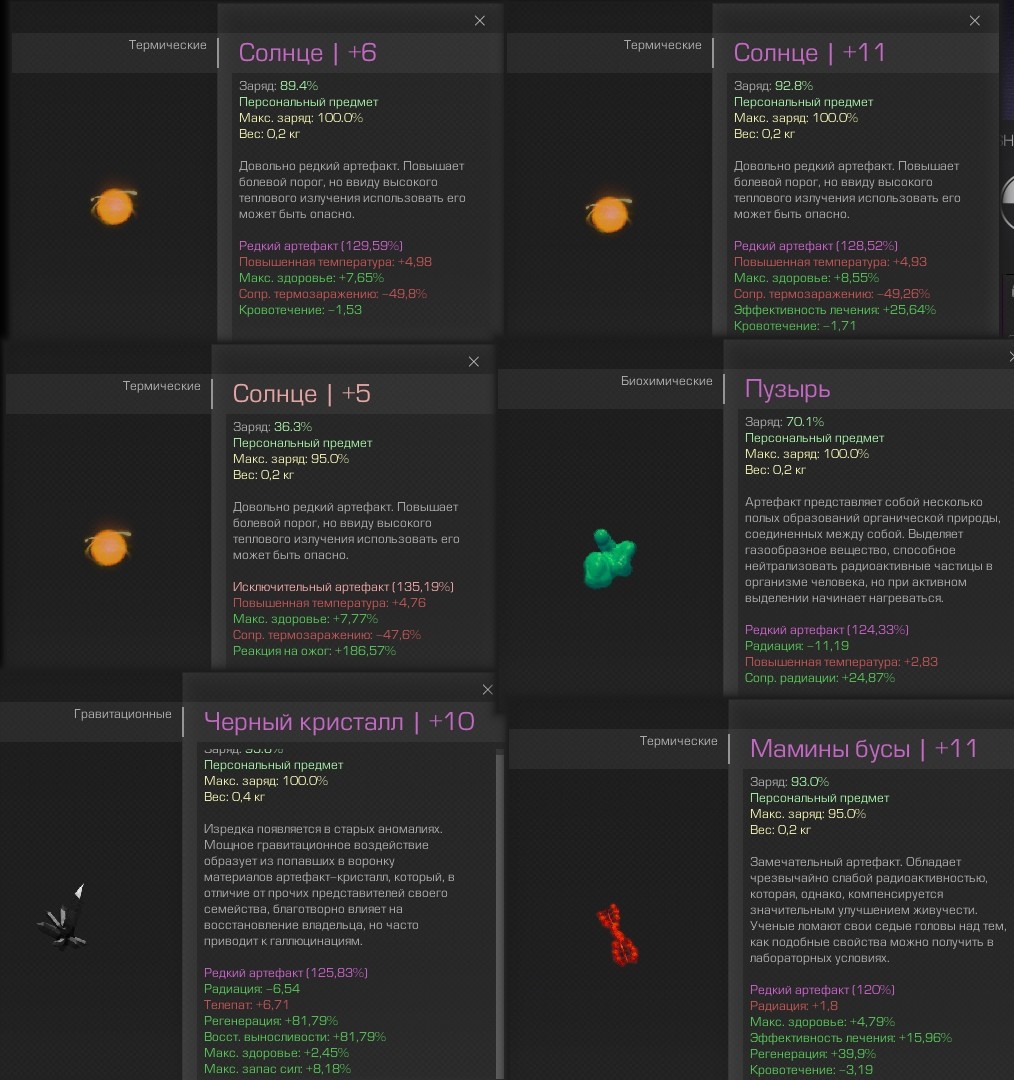Click "Повышенная температура: +4,76"
Screen dimensions: 1014x1080
329,603
